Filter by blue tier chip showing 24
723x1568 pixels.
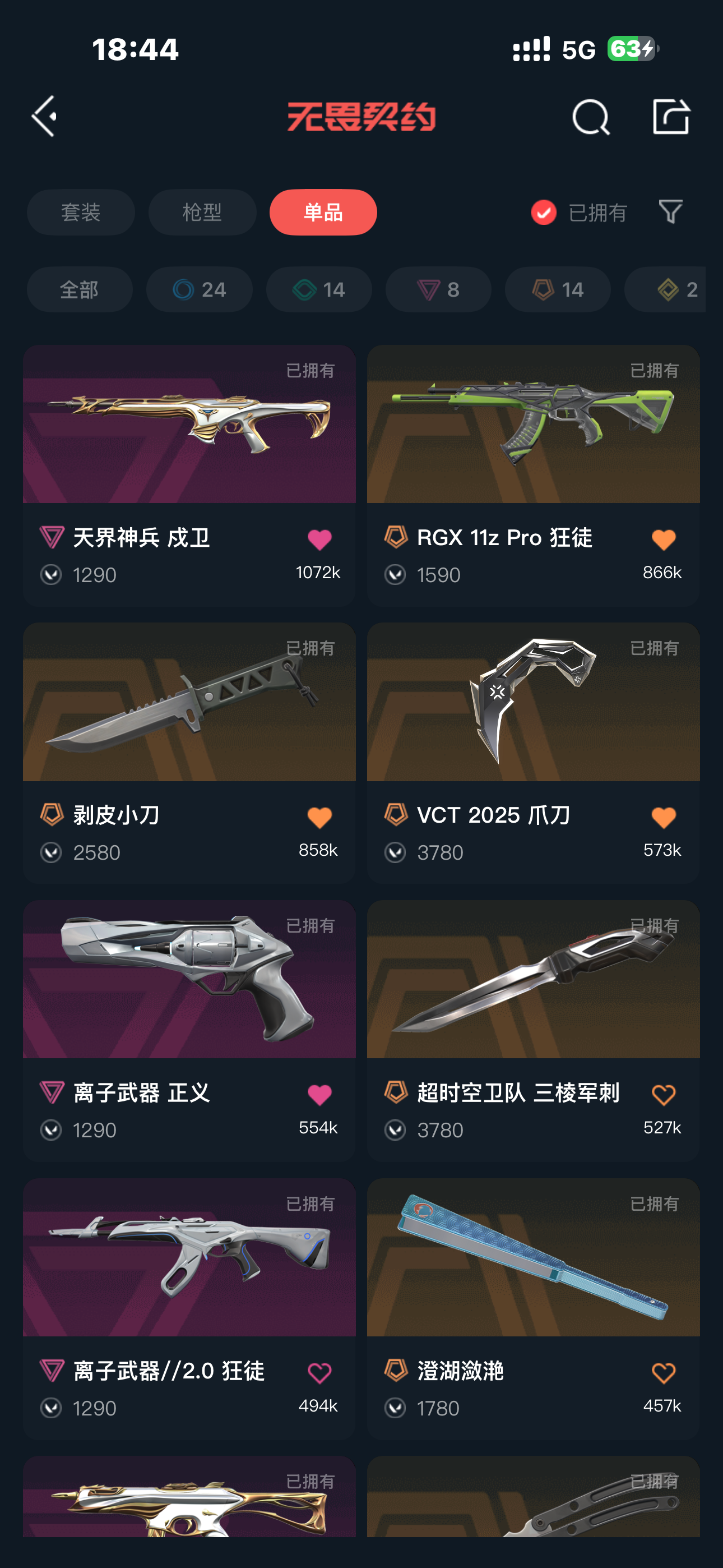(199, 290)
